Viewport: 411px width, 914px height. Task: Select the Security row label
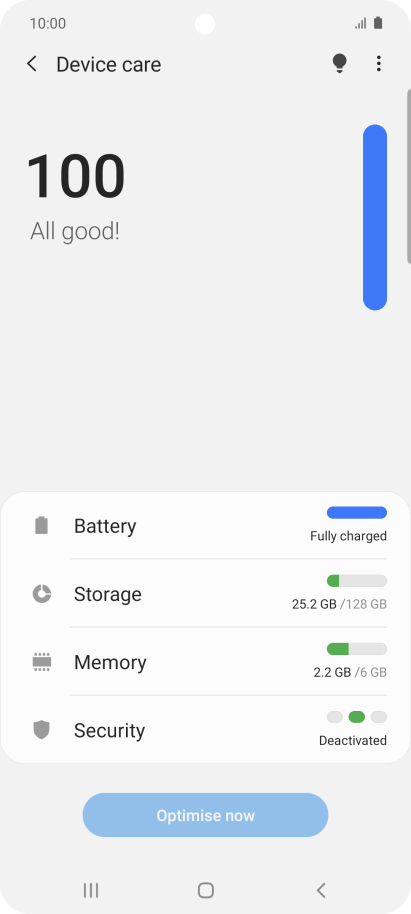click(110, 730)
